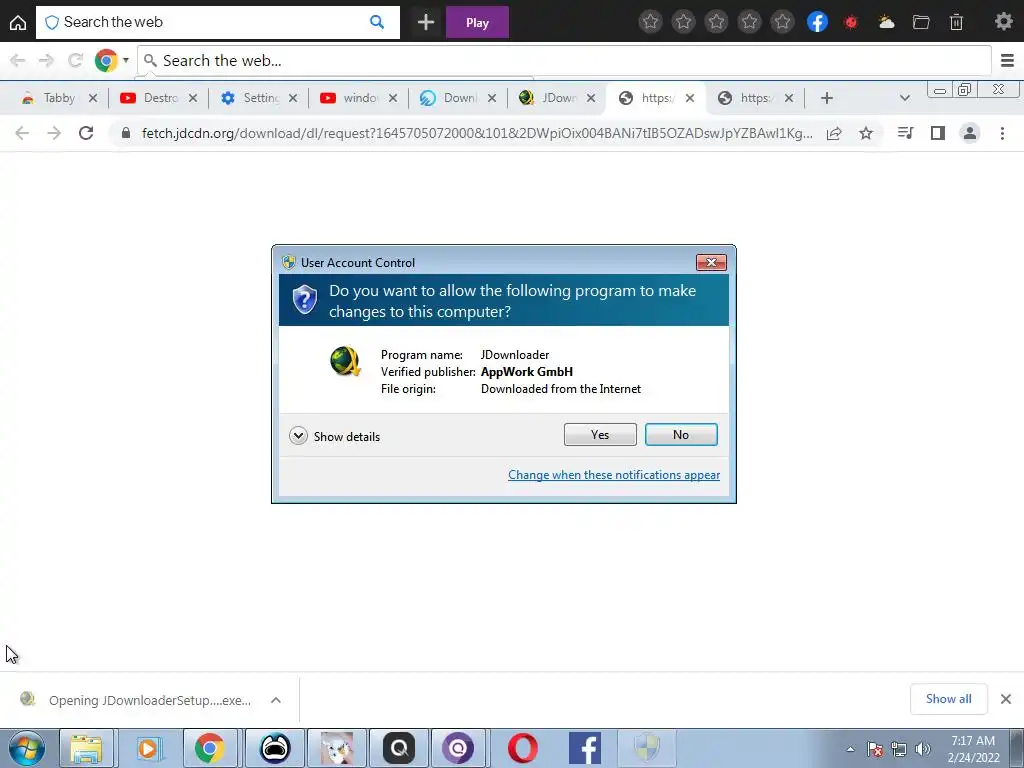Open the media control icon

(x=905, y=133)
